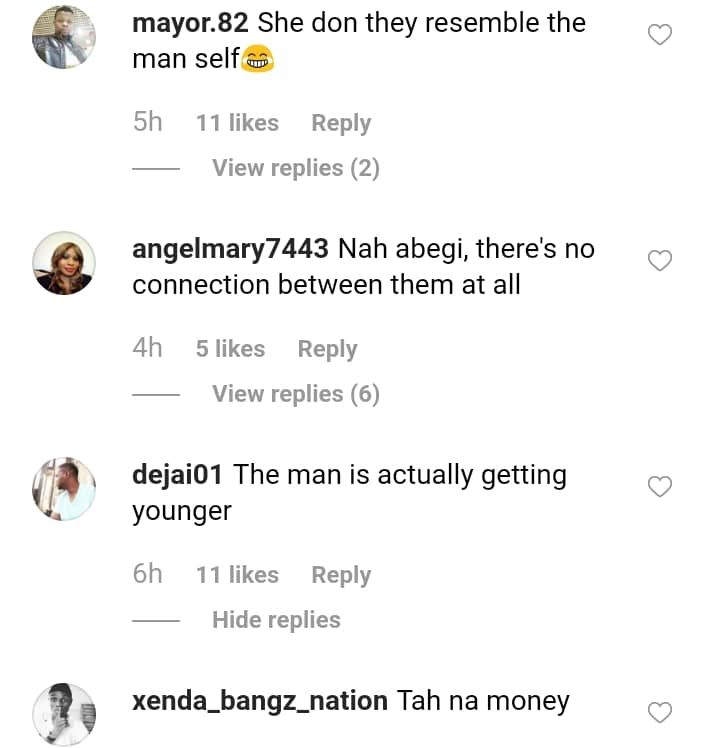
Task: Open the angelmary7443 username link
Action: click(230, 249)
